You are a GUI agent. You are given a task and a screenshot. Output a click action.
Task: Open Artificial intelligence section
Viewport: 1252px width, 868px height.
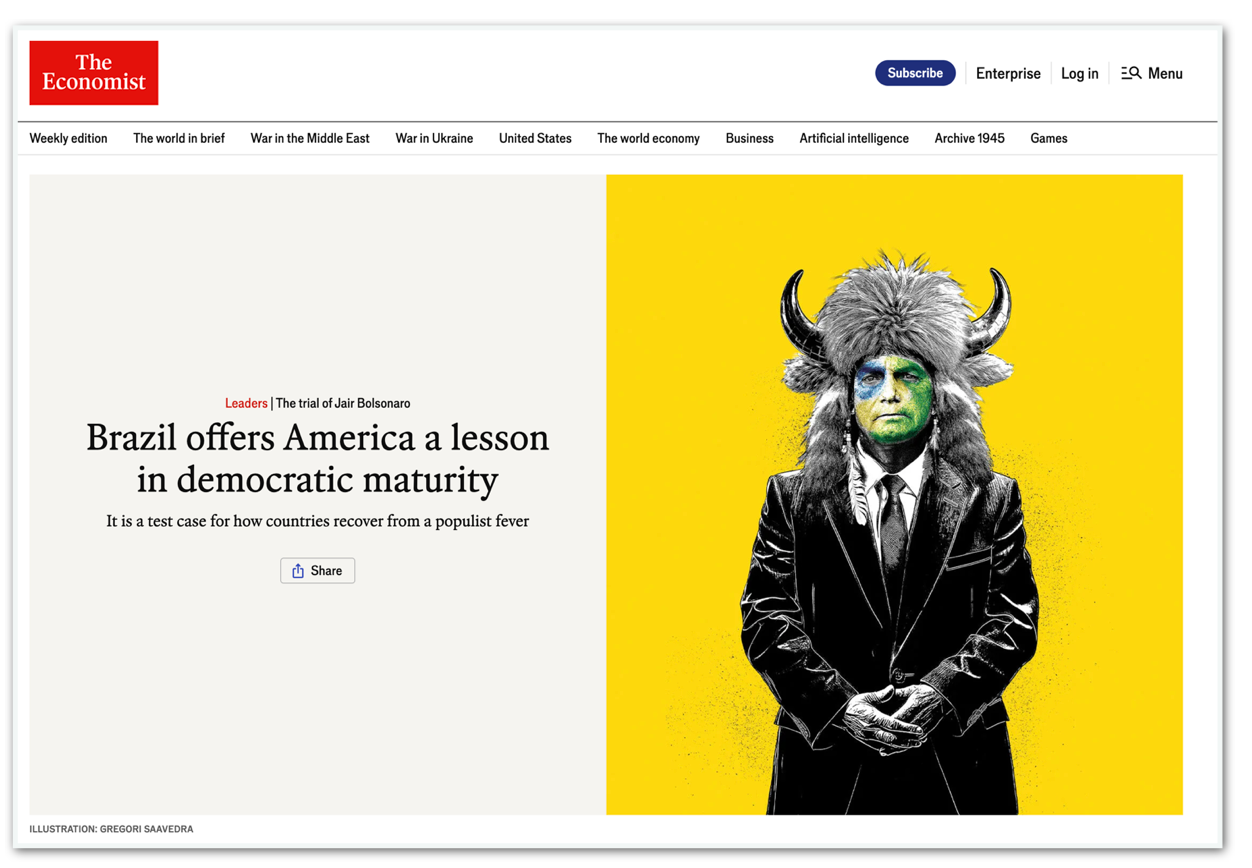tap(854, 138)
